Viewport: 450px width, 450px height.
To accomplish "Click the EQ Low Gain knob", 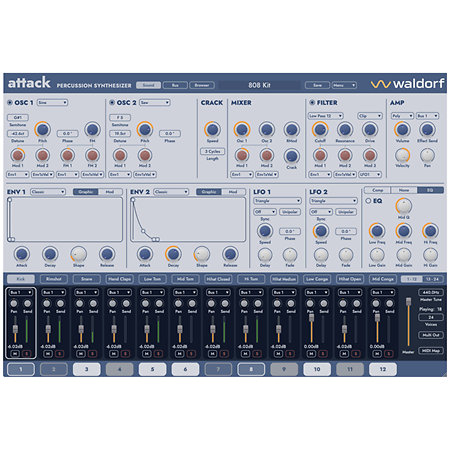I will point(377,255).
